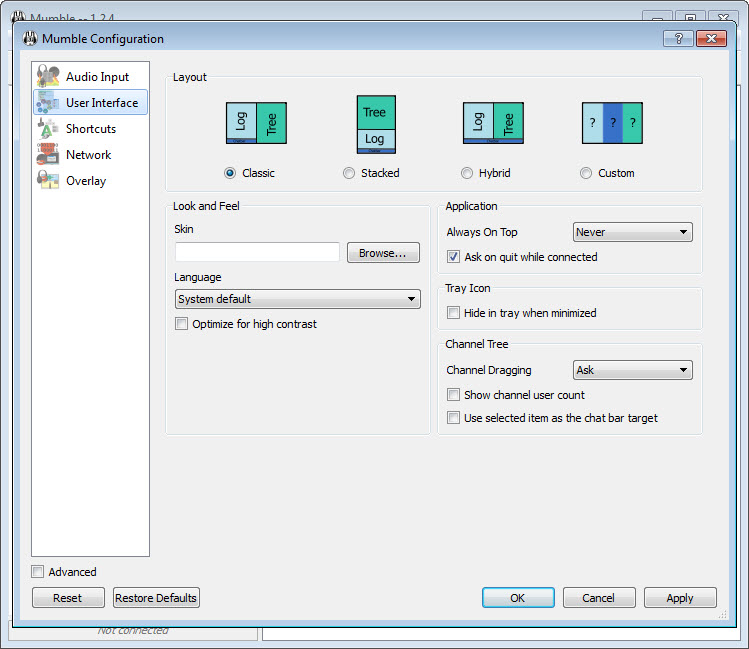
Task: Confirm settings with OK button
Action: tap(518, 598)
